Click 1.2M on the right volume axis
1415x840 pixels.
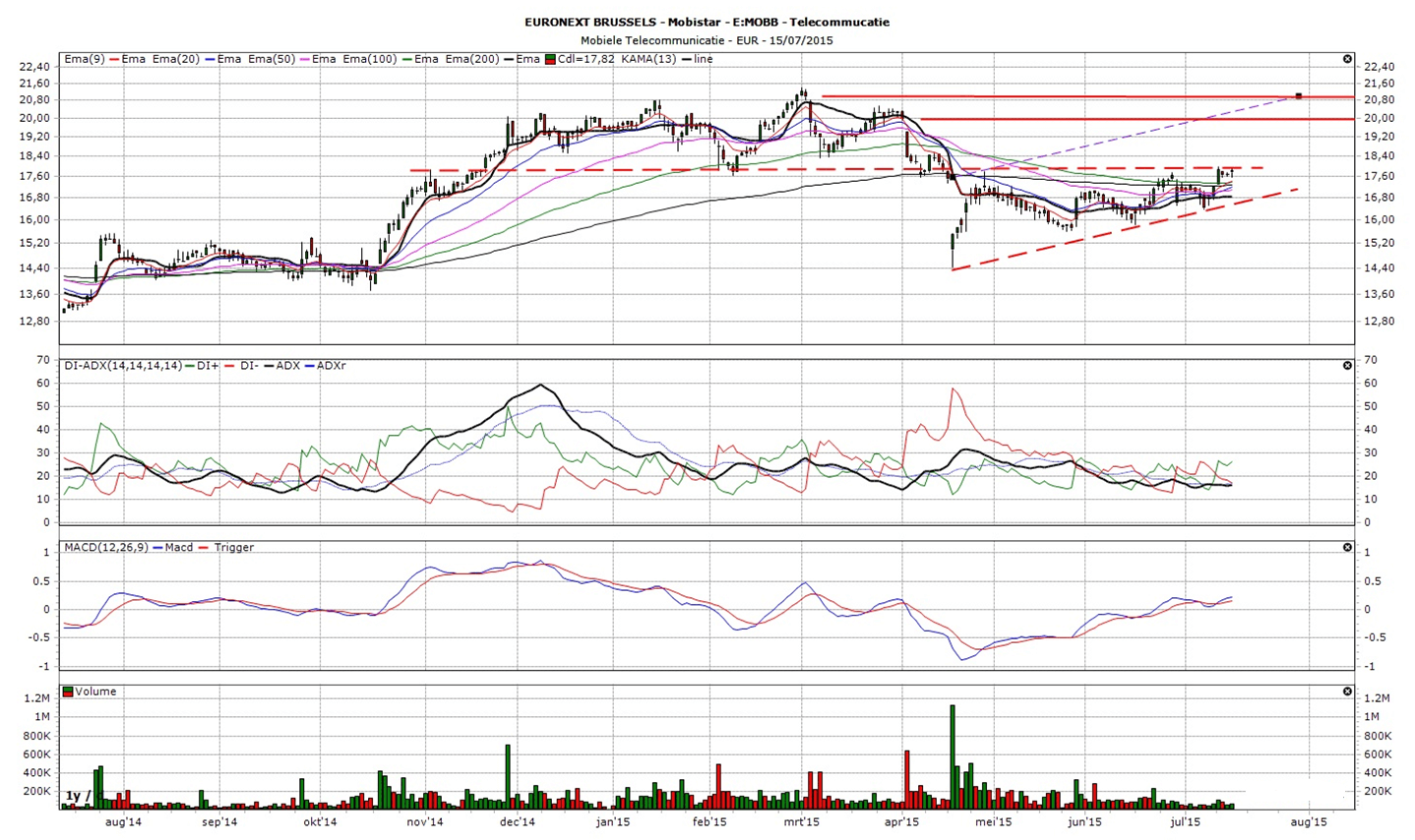(1378, 697)
